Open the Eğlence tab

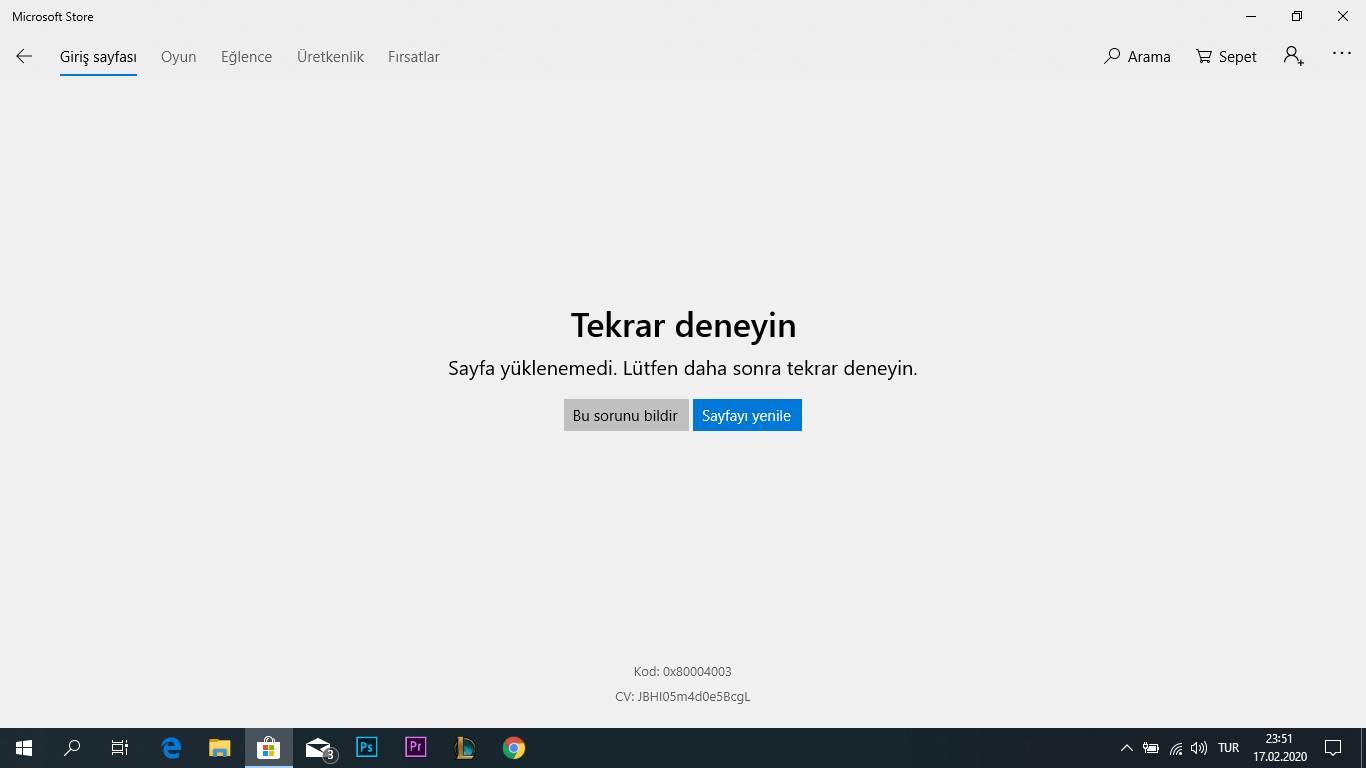point(247,57)
